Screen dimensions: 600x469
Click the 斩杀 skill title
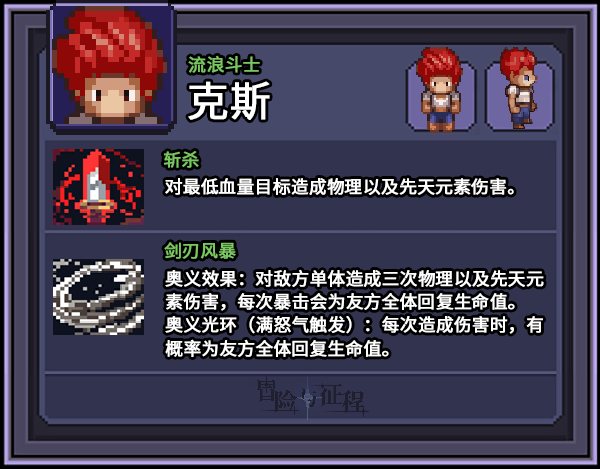click(181, 160)
